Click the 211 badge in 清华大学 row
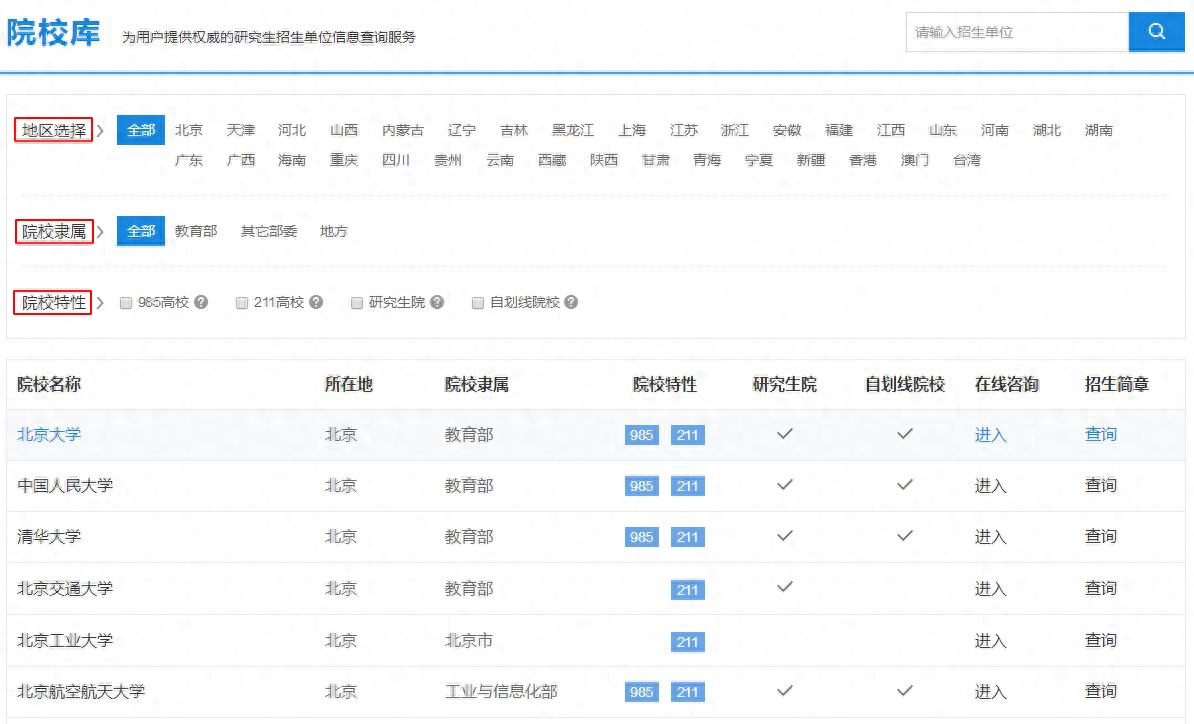Screen dimensions: 1194x724 688,537
